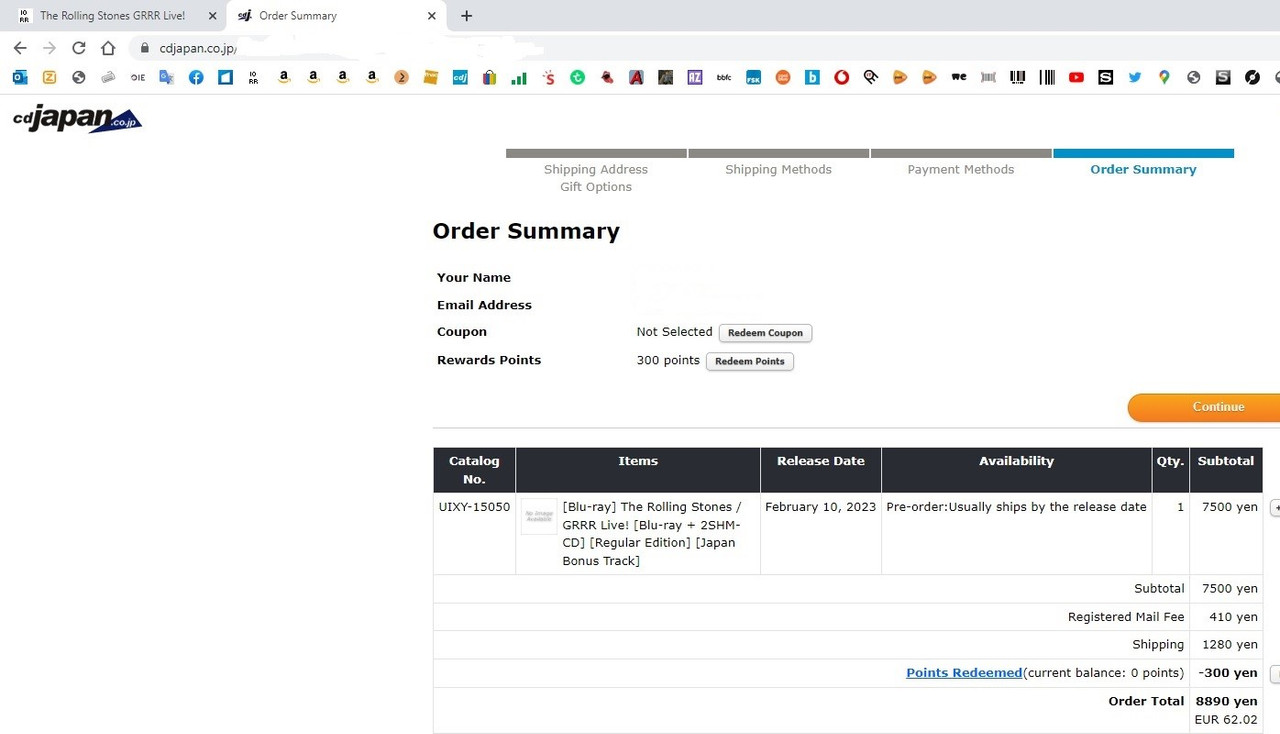Open the Google Maps bookmark
1280x734 pixels.
tap(1164, 77)
